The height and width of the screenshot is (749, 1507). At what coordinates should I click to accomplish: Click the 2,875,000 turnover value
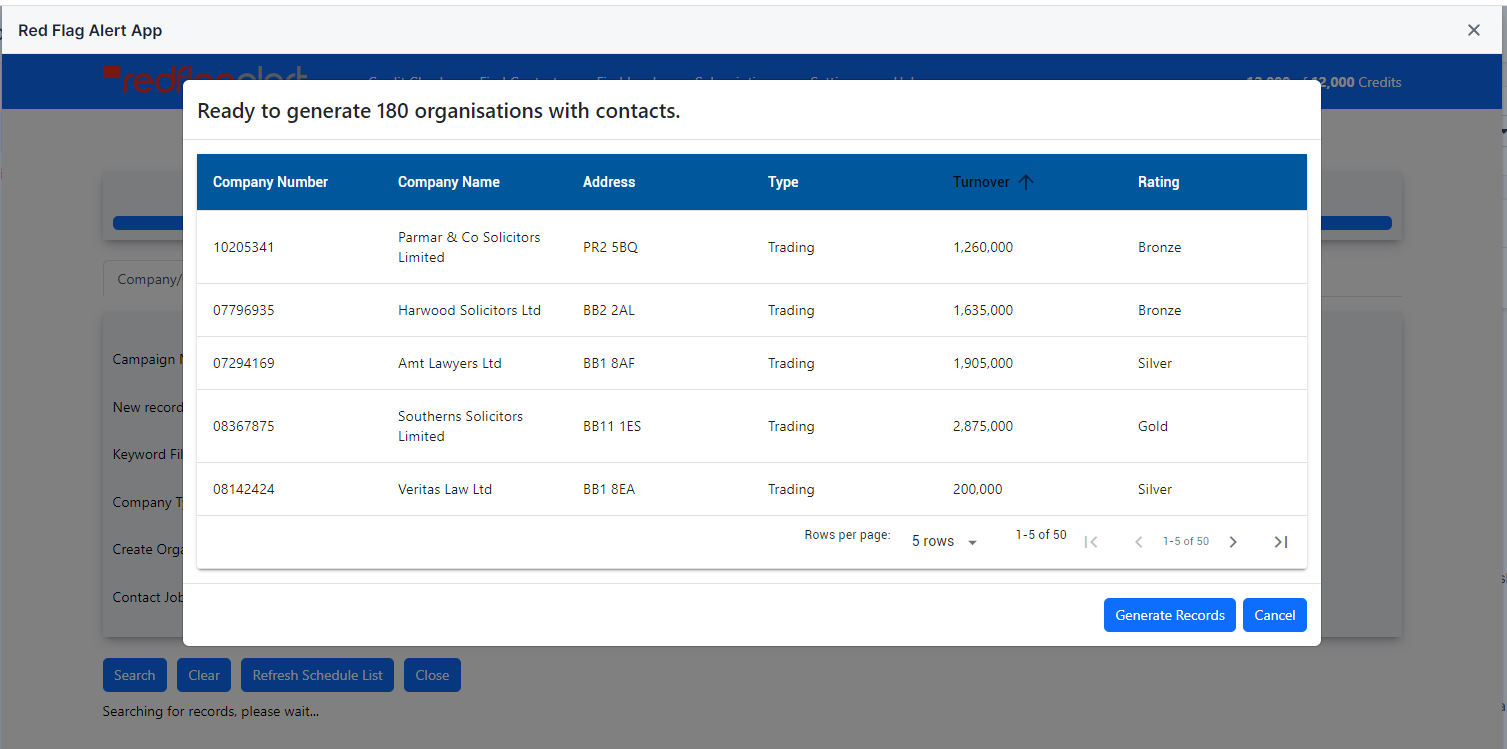click(x=983, y=426)
